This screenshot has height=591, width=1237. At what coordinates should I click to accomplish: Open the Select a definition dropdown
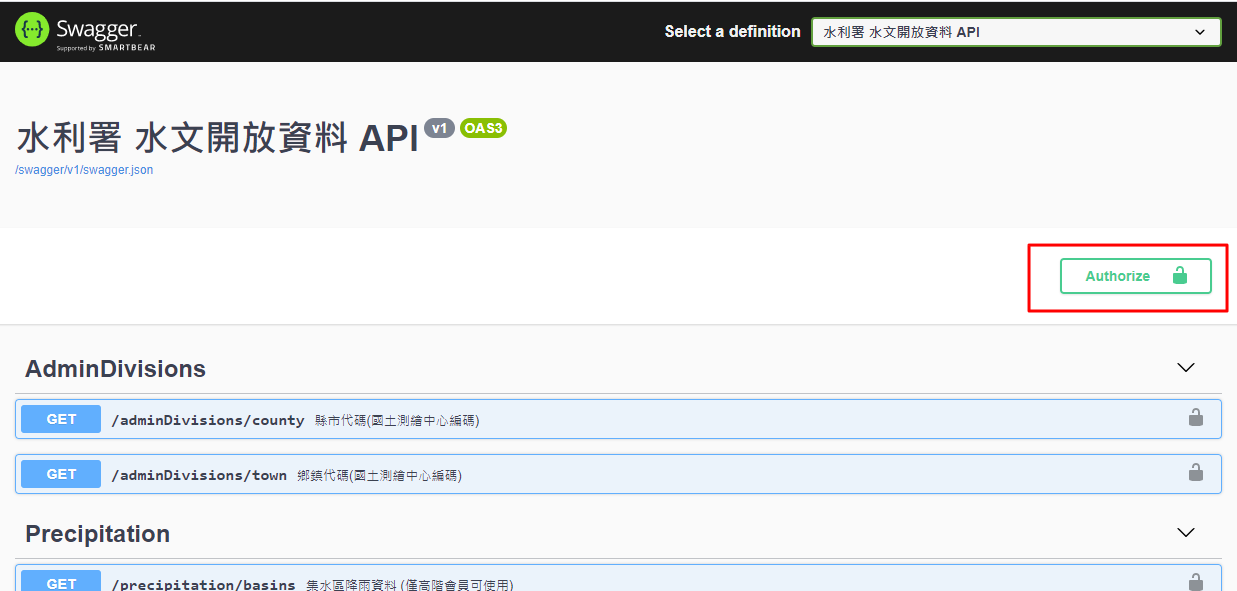click(1015, 32)
